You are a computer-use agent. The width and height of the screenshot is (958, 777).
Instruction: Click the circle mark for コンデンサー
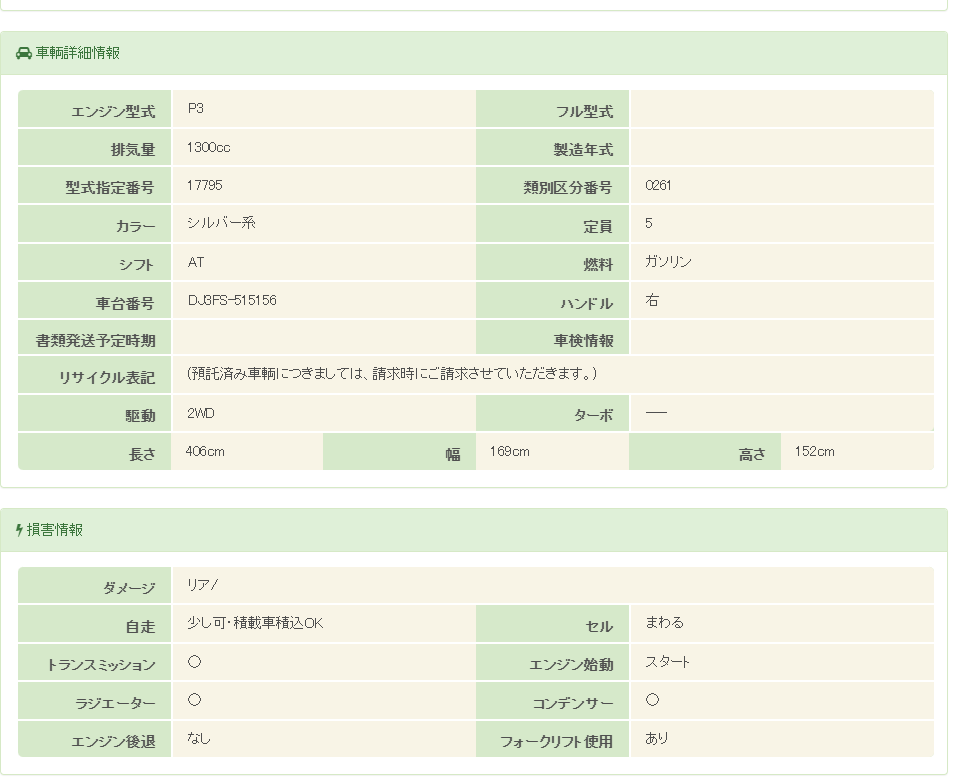[652, 700]
